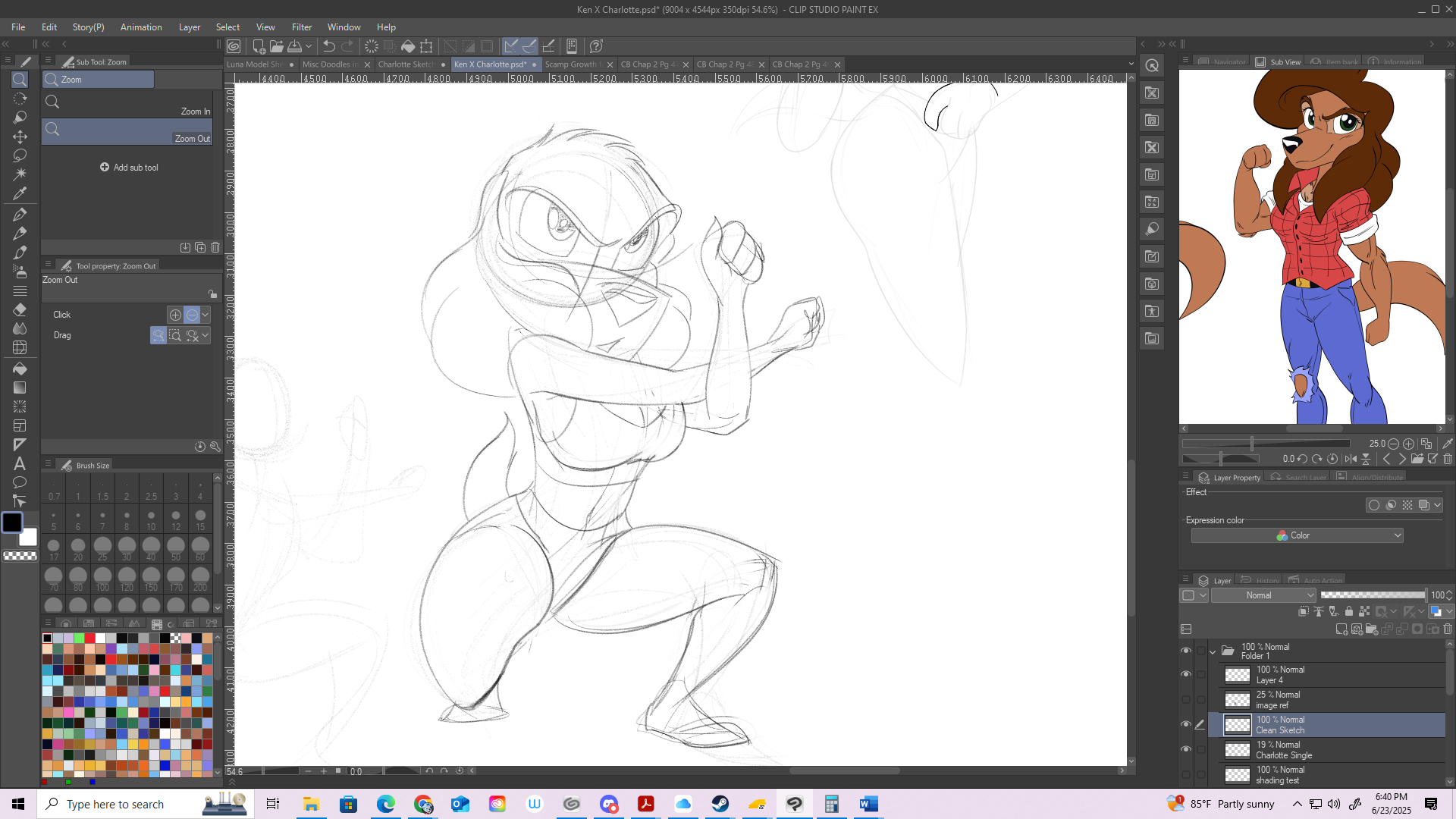The image size is (1456, 819).
Task: Select the Eyedropper tool
Action: (x=20, y=193)
